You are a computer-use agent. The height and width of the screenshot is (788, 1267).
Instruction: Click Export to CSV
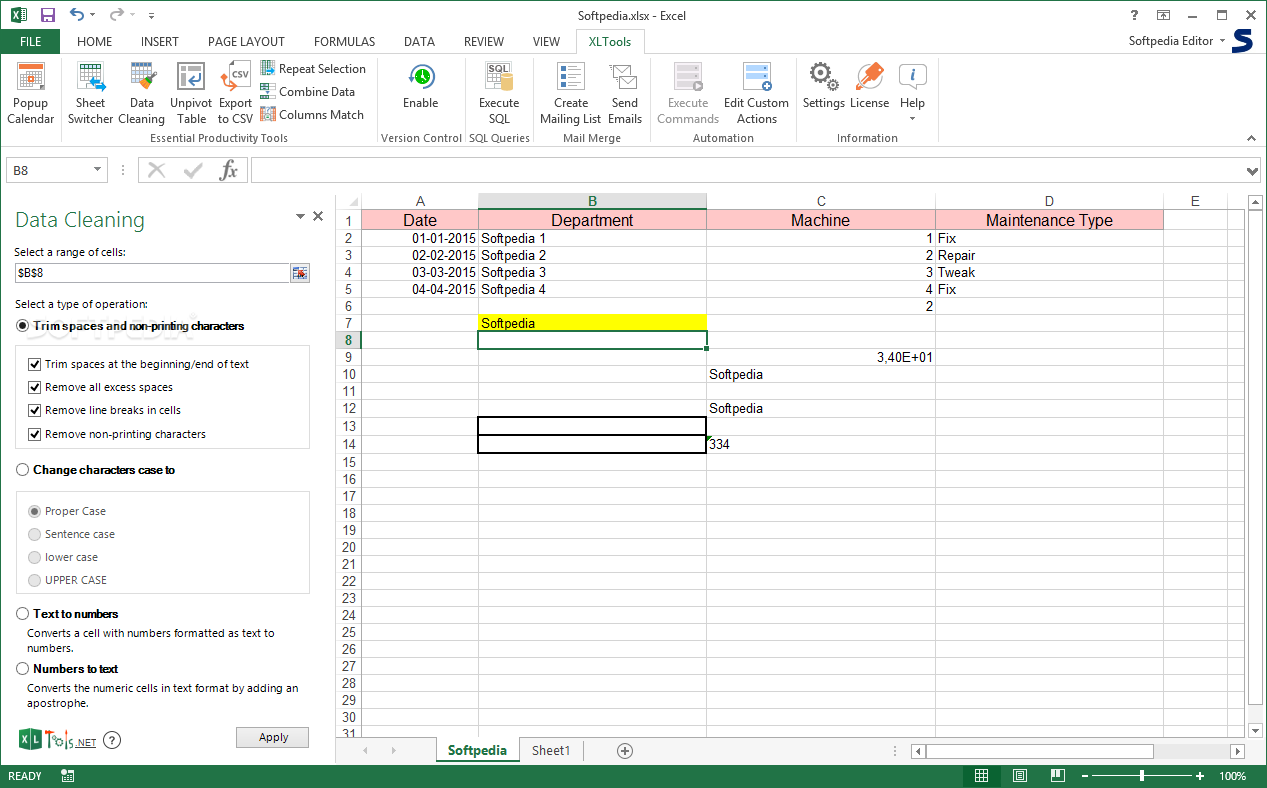(236, 93)
